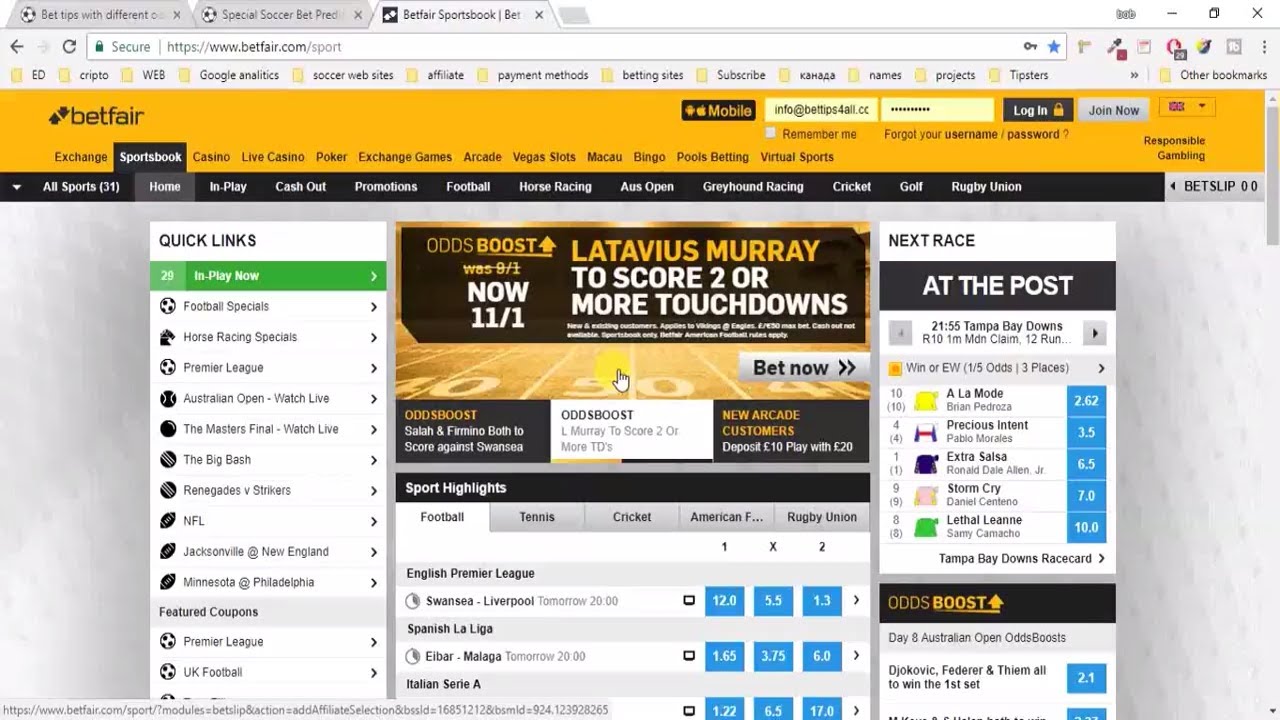The height and width of the screenshot is (720, 1280).
Task: Bookmark page with the star icon
Action: pos(1053,46)
